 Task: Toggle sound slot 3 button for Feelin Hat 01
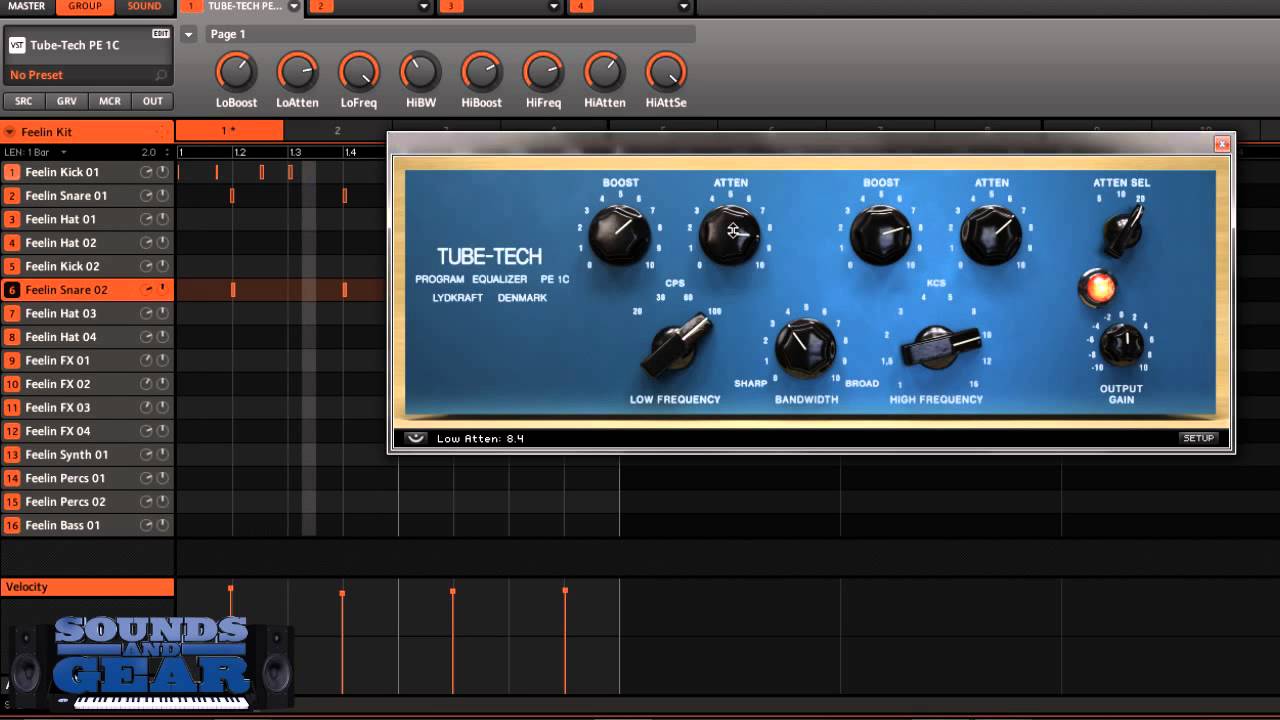tap(12, 219)
